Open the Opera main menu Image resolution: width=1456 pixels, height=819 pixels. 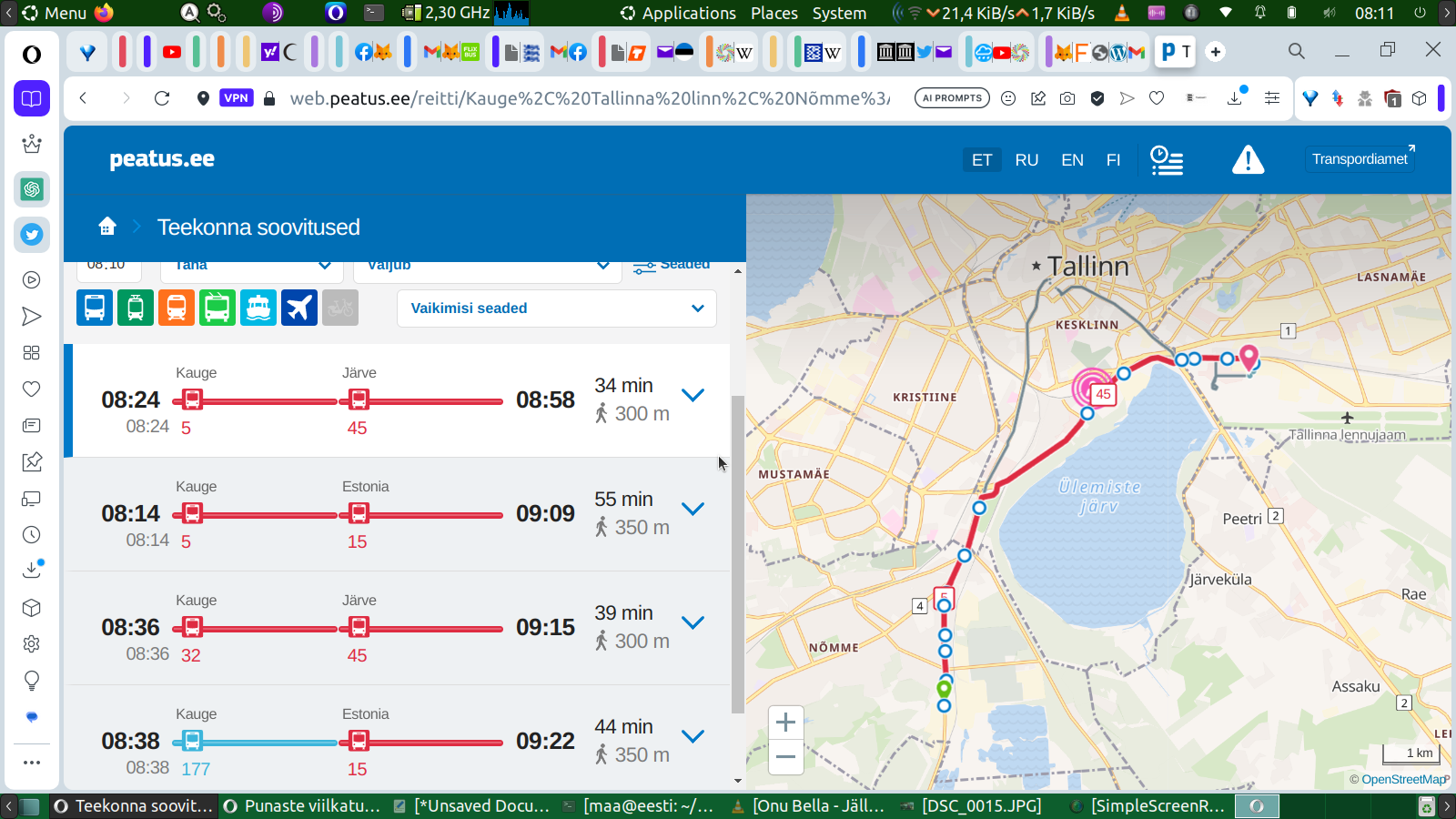click(x=32, y=55)
